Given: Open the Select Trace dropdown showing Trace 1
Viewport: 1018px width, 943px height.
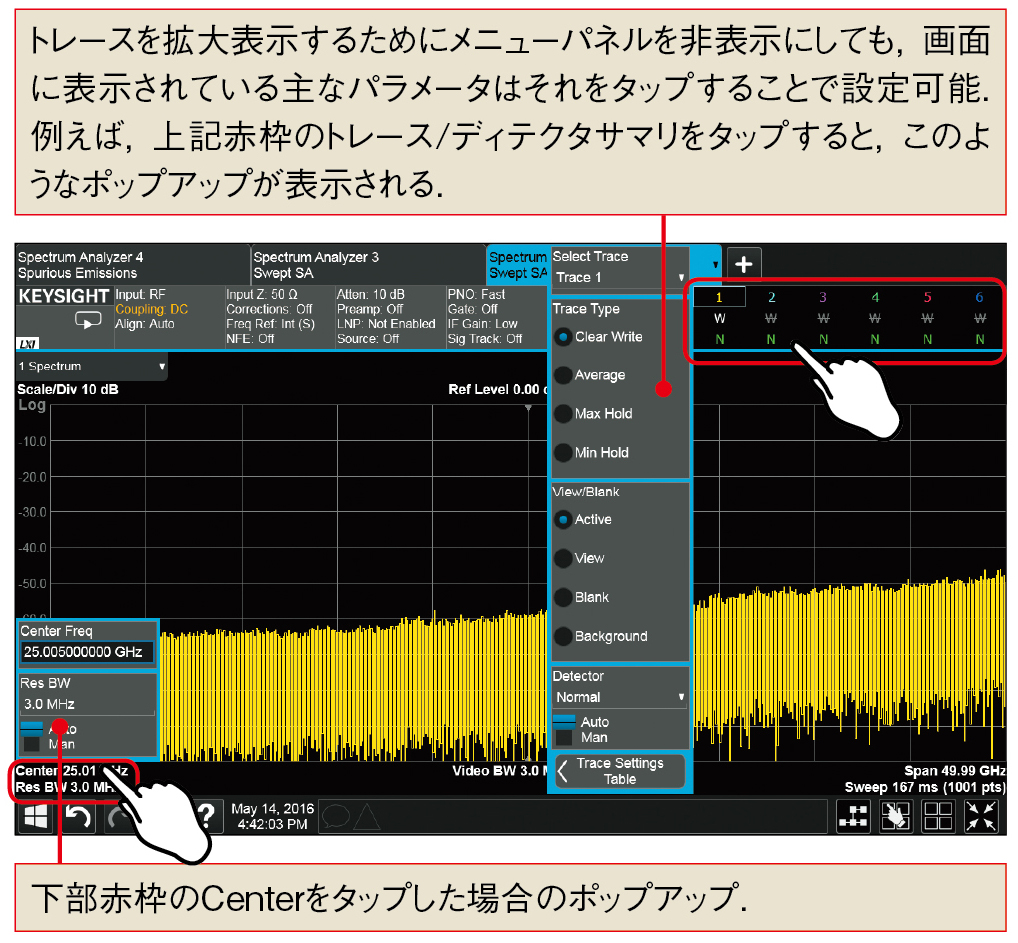Looking at the screenshot, I should point(620,277).
